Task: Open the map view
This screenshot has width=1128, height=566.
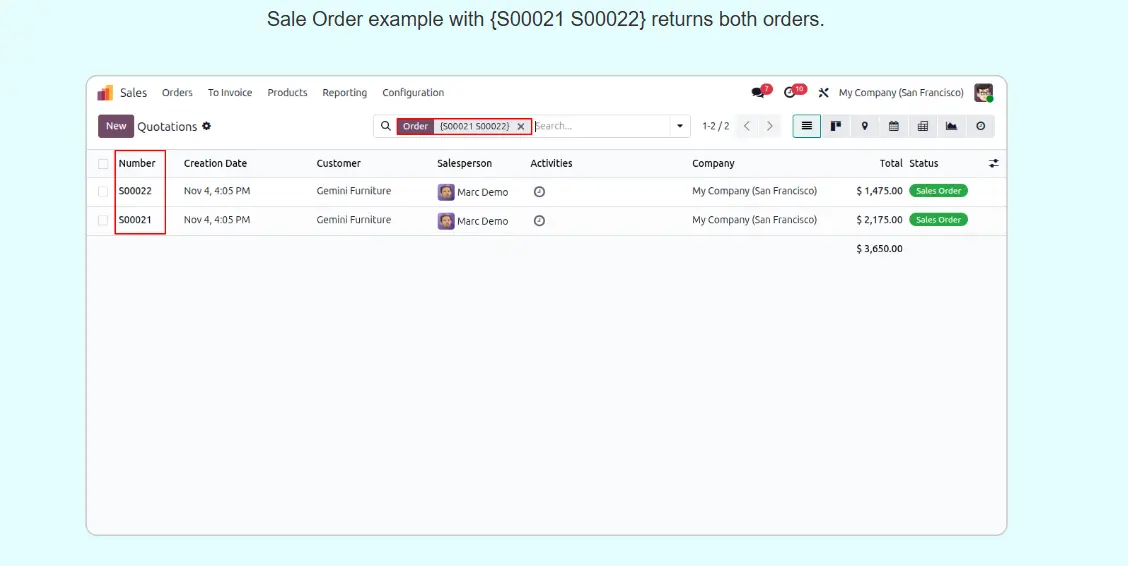Action: 865,126
